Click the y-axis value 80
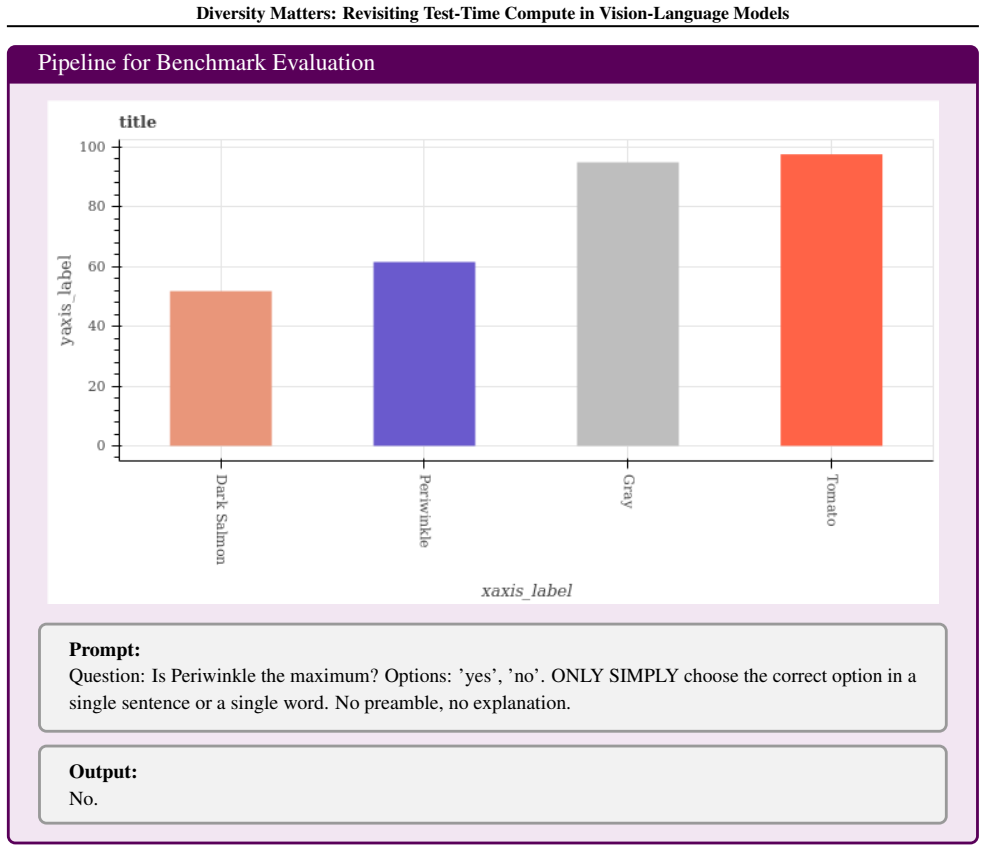Viewport: 985px width, 851px height. [97, 207]
